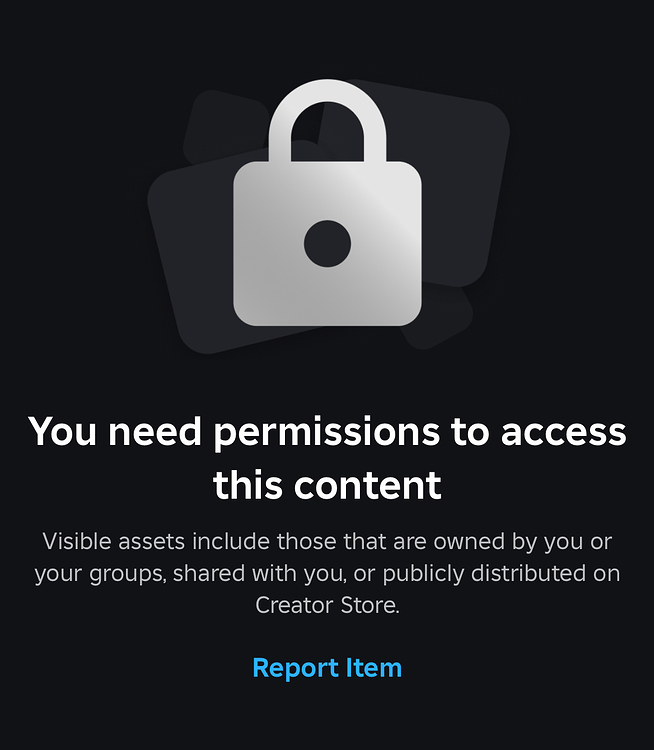This screenshot has height=750, width=654.
Task: Click the "this content" heading line
Action: pos(327,485)
